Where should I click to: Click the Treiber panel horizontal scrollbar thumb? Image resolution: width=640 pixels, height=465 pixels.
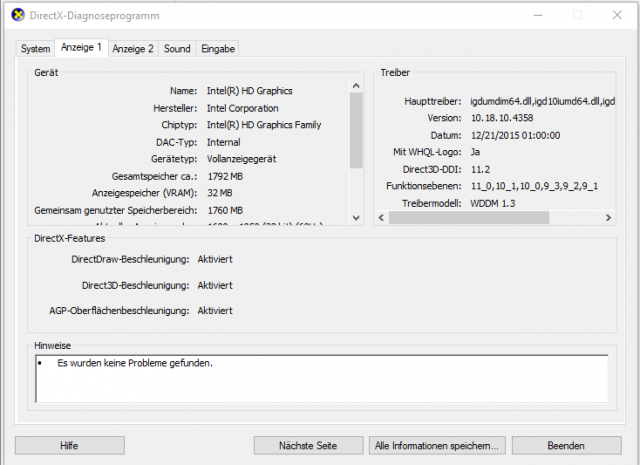click(470, 217)
